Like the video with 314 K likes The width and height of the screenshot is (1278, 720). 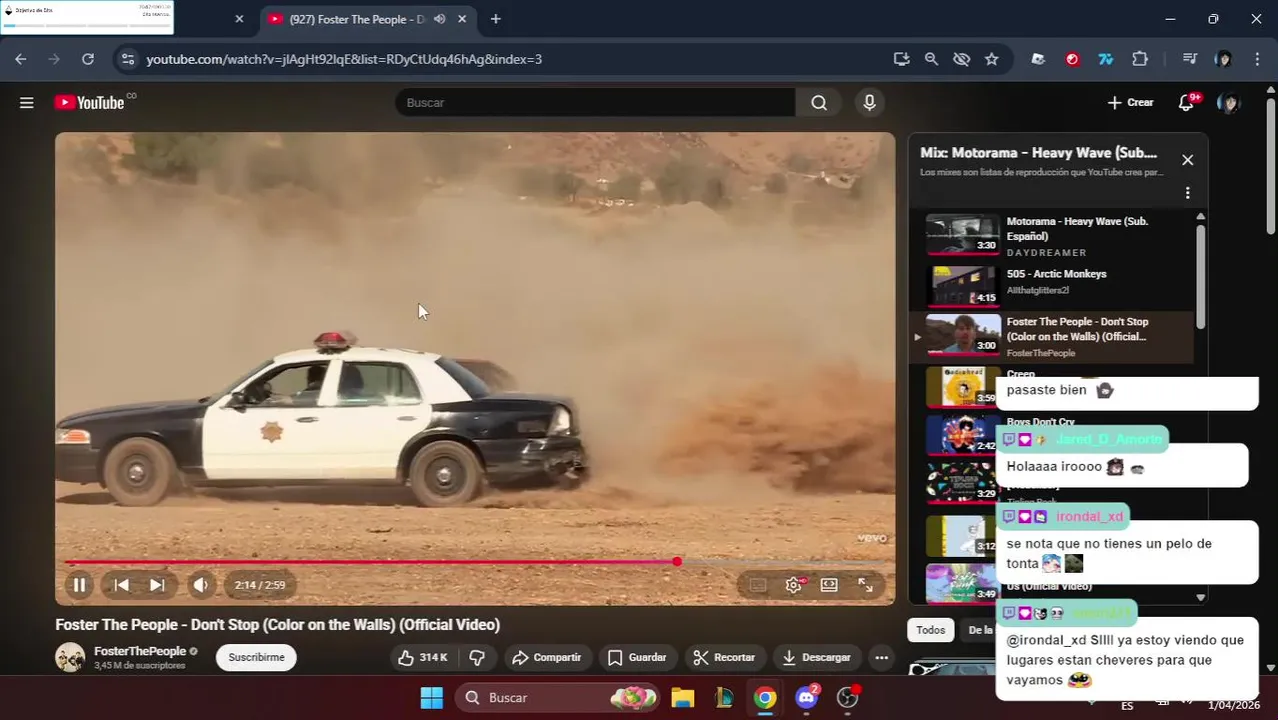click(422, 657)
